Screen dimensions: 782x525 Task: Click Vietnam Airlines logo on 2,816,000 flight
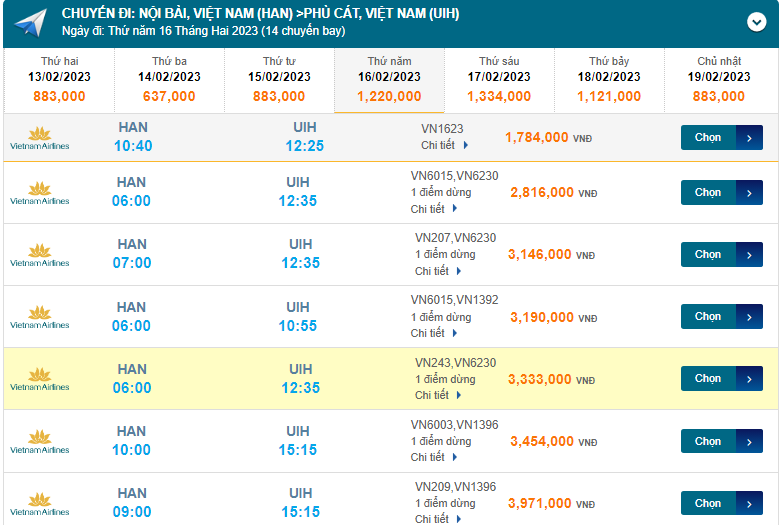pos(40,193)
